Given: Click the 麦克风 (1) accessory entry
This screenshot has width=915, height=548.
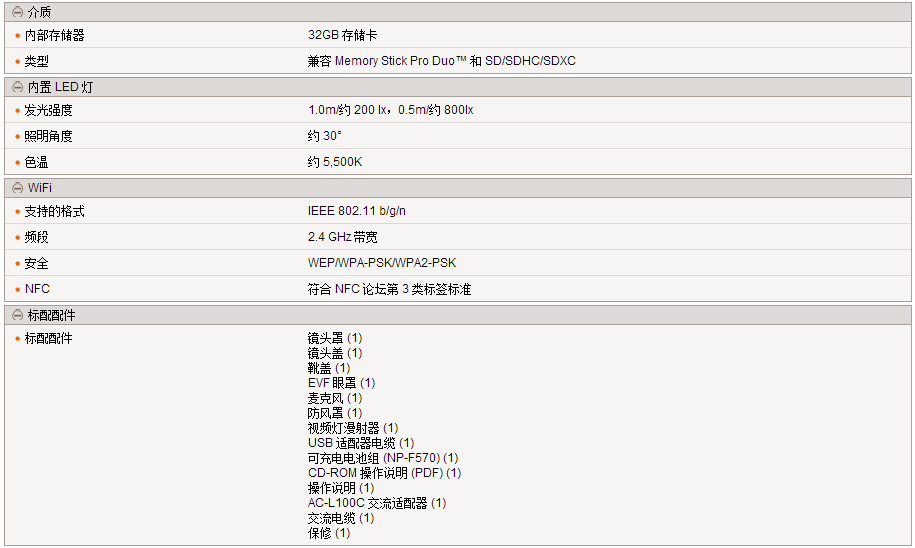Looking at the screenshot, I should coord(335,398).
